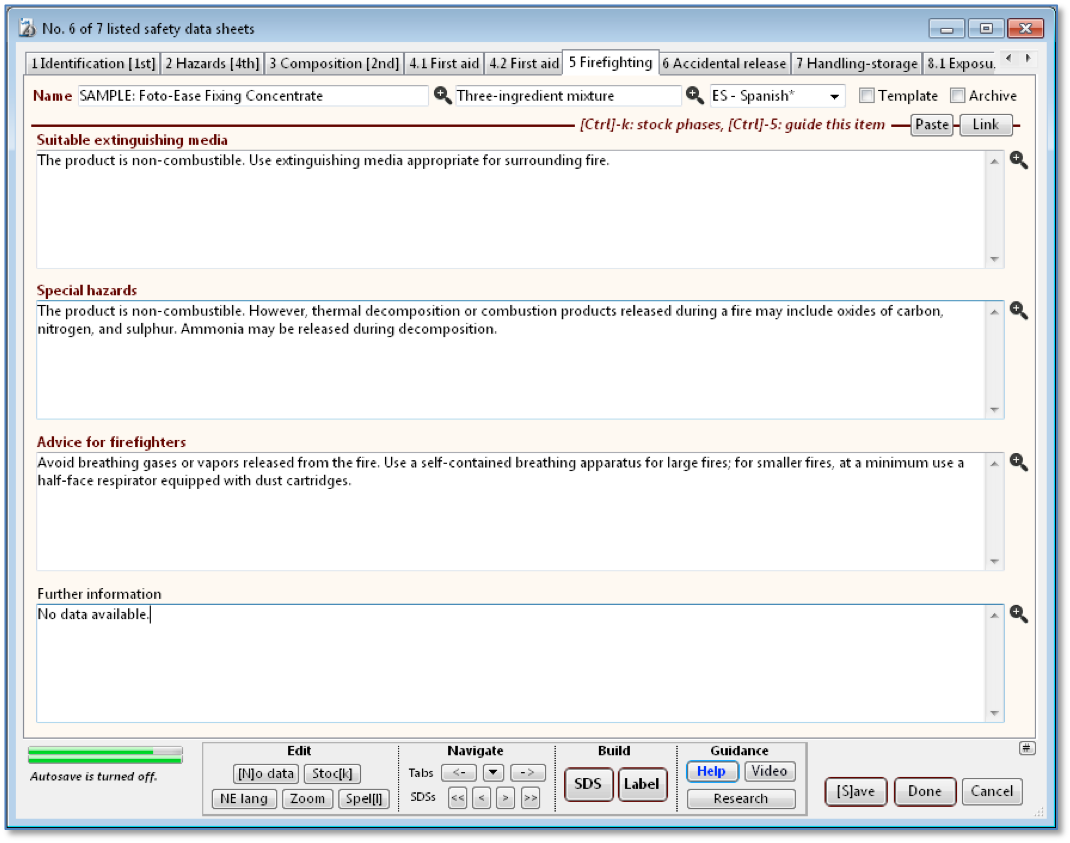This screenshot has height=843, width=1070.
Task: Switch to 2 Hazards tab
Action: [x=212, y=63]
